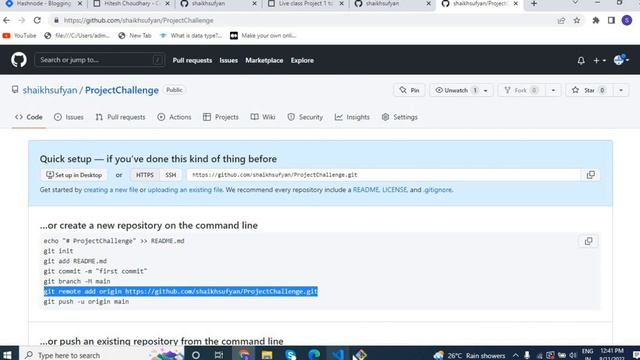Click the repository clone URL field
Screen dimensions: 640x360
point(384,175)
